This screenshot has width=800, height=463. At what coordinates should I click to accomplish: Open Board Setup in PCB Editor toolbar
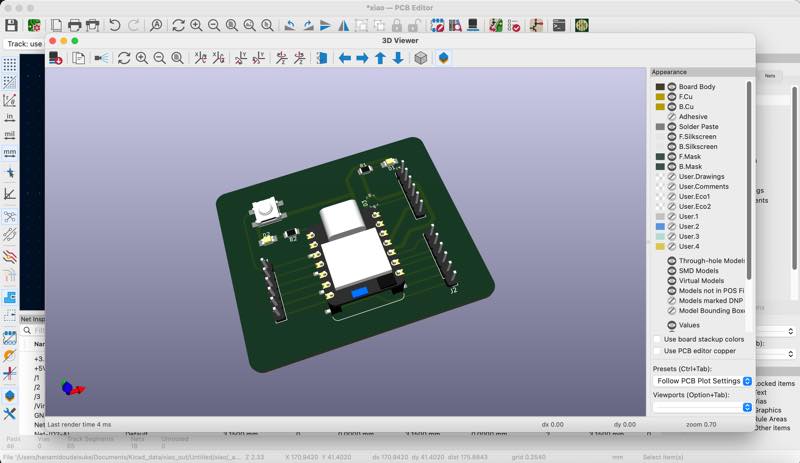point(34,25)
